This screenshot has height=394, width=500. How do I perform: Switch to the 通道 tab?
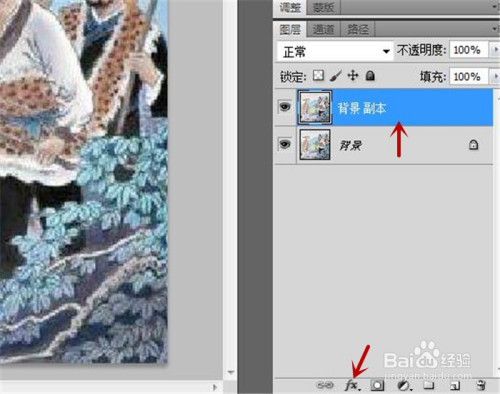tap(324, 29)
